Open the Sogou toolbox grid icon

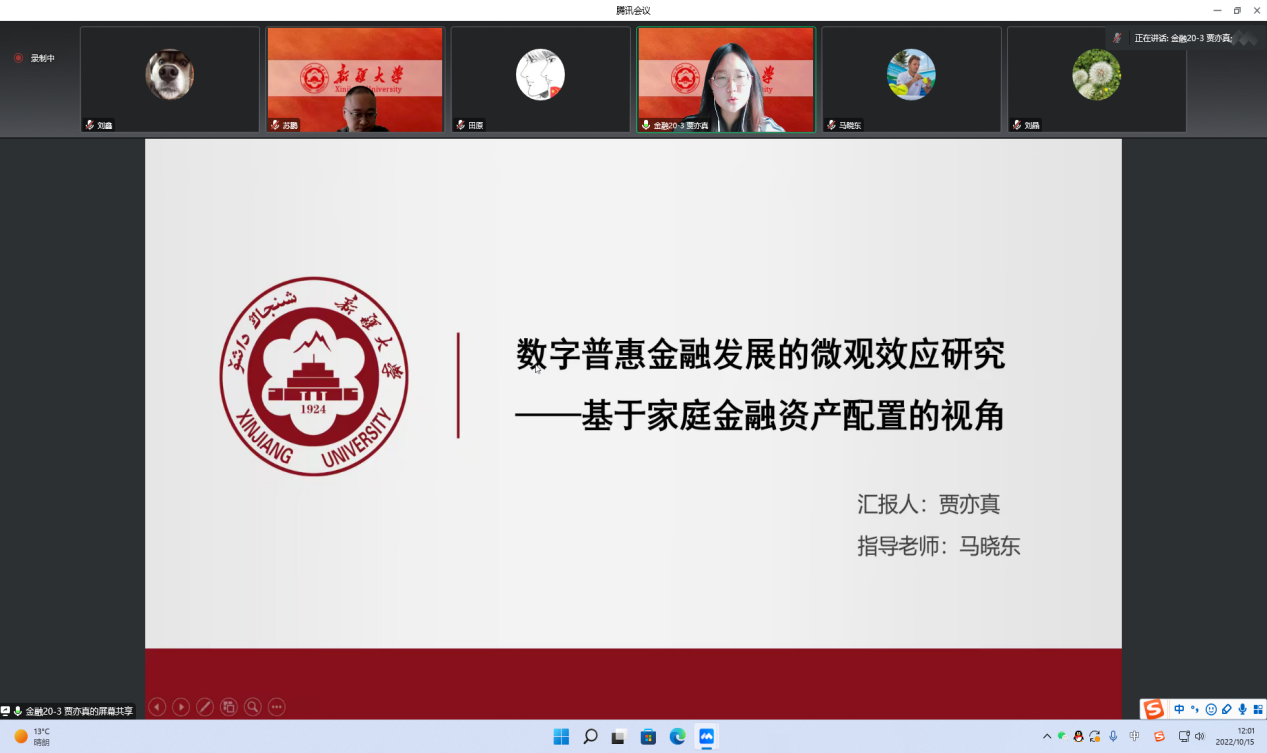pyautogui.click(x=1257, y=709)
